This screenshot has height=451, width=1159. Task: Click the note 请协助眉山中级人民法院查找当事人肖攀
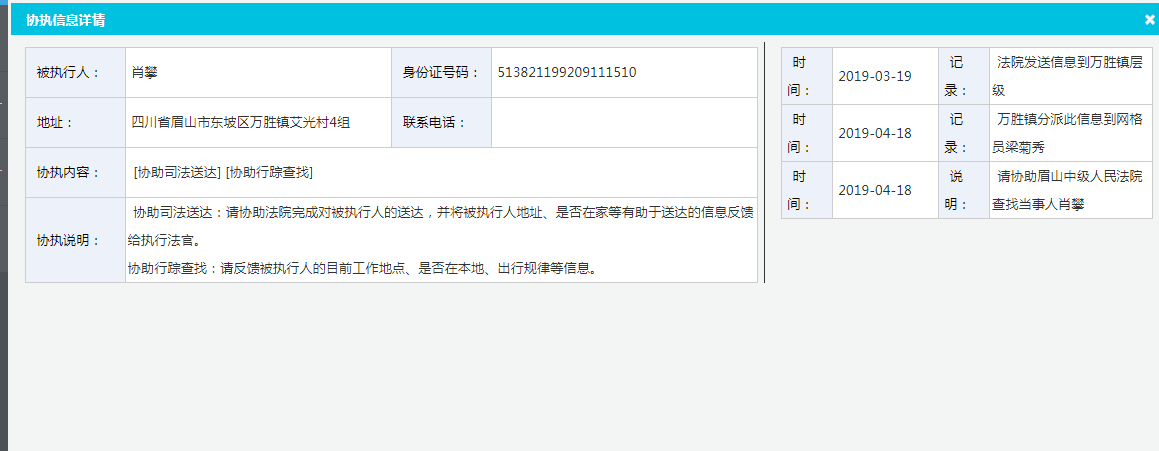pyautogui.click(x=1070, y=189)
